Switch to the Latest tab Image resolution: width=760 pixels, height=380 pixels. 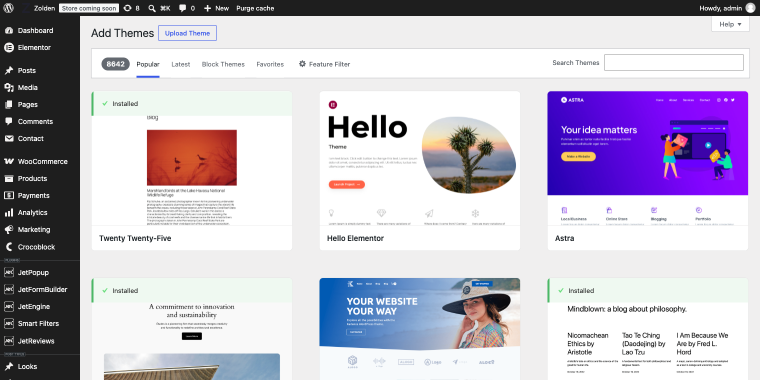pos(181,64)
